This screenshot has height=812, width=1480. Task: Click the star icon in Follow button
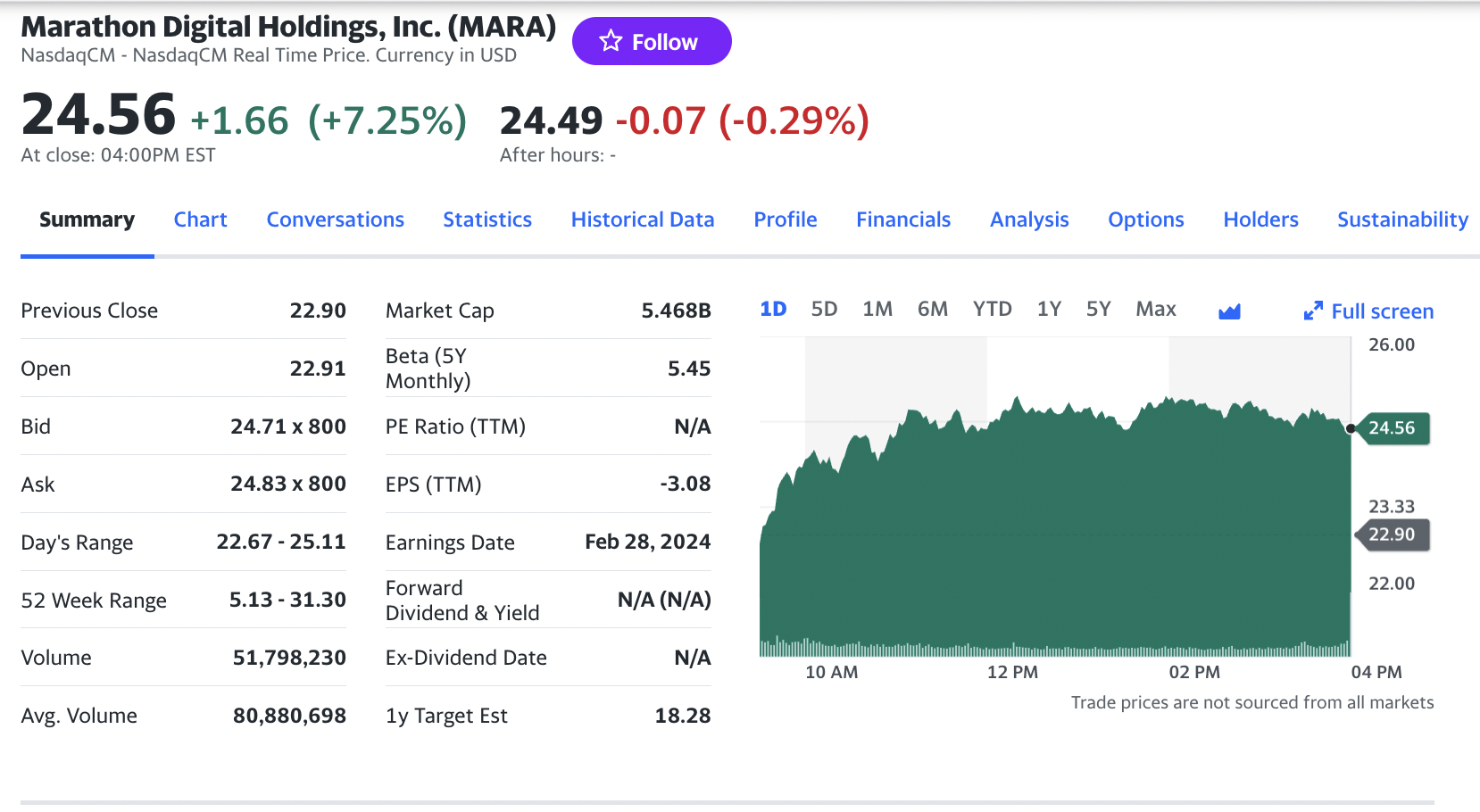611,41
